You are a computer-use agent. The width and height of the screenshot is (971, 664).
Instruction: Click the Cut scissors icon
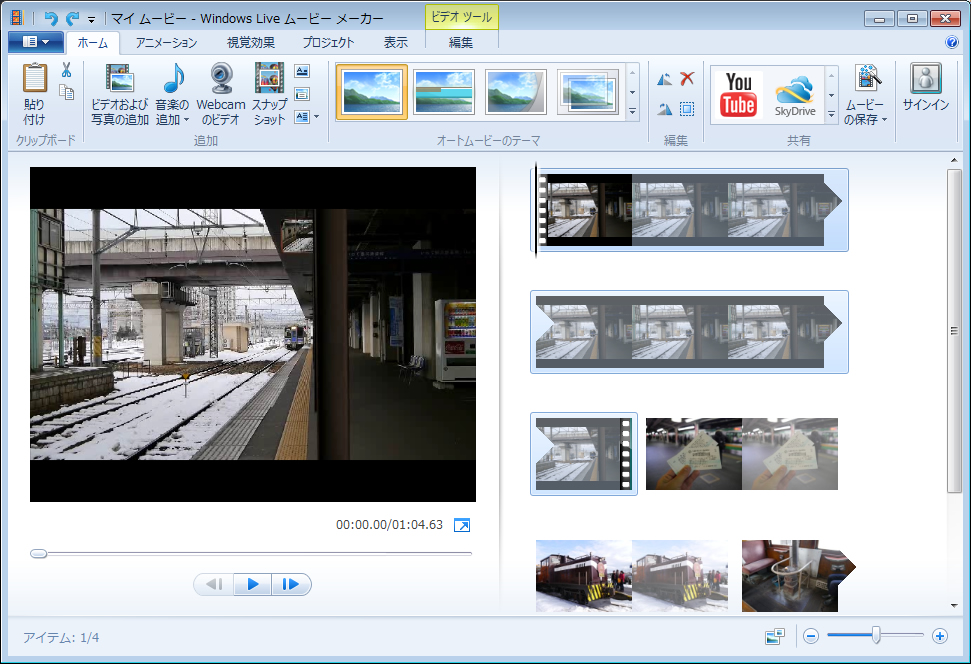pyautogui.click(x=66, y=70)
